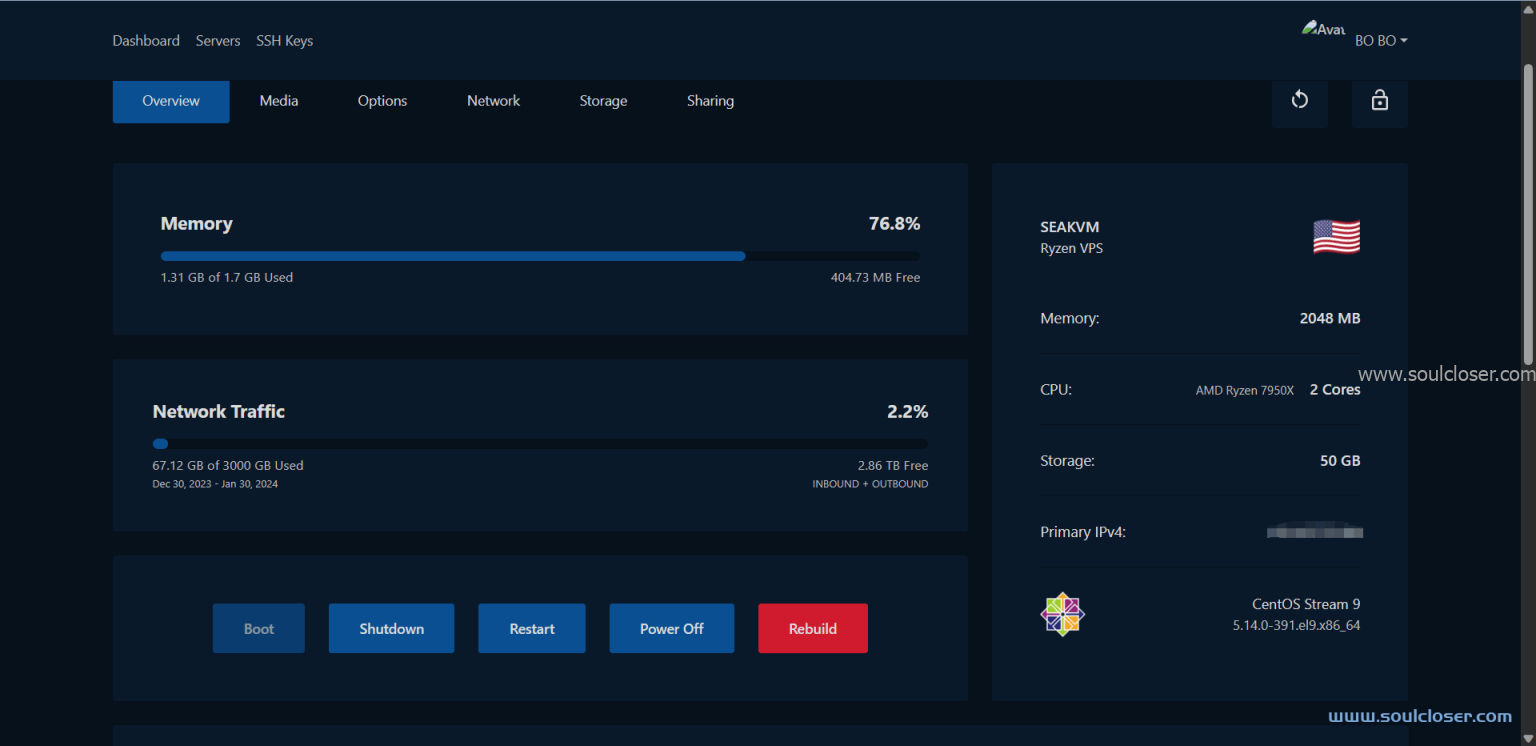Screen dimensions: 1536x746
Task: Click the user avatar image
Action: pyautogui.click(x=1323, y=30)
